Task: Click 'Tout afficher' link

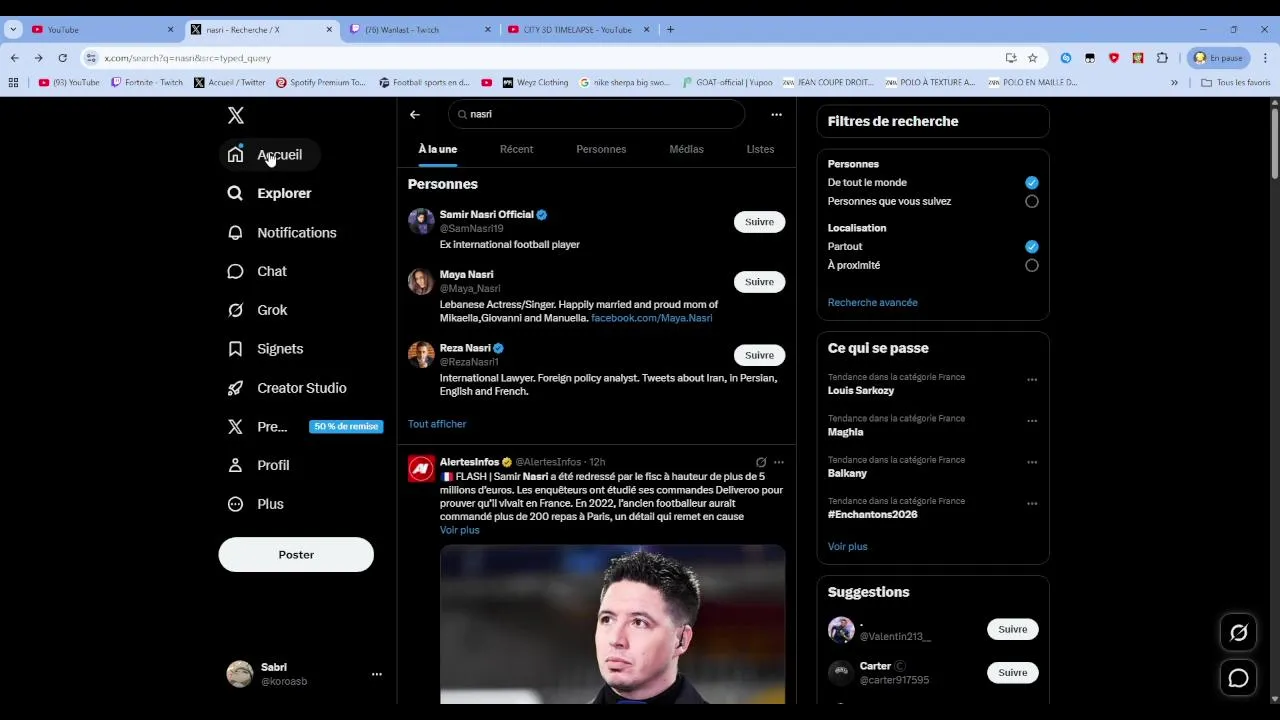Action: coord(437,424)
